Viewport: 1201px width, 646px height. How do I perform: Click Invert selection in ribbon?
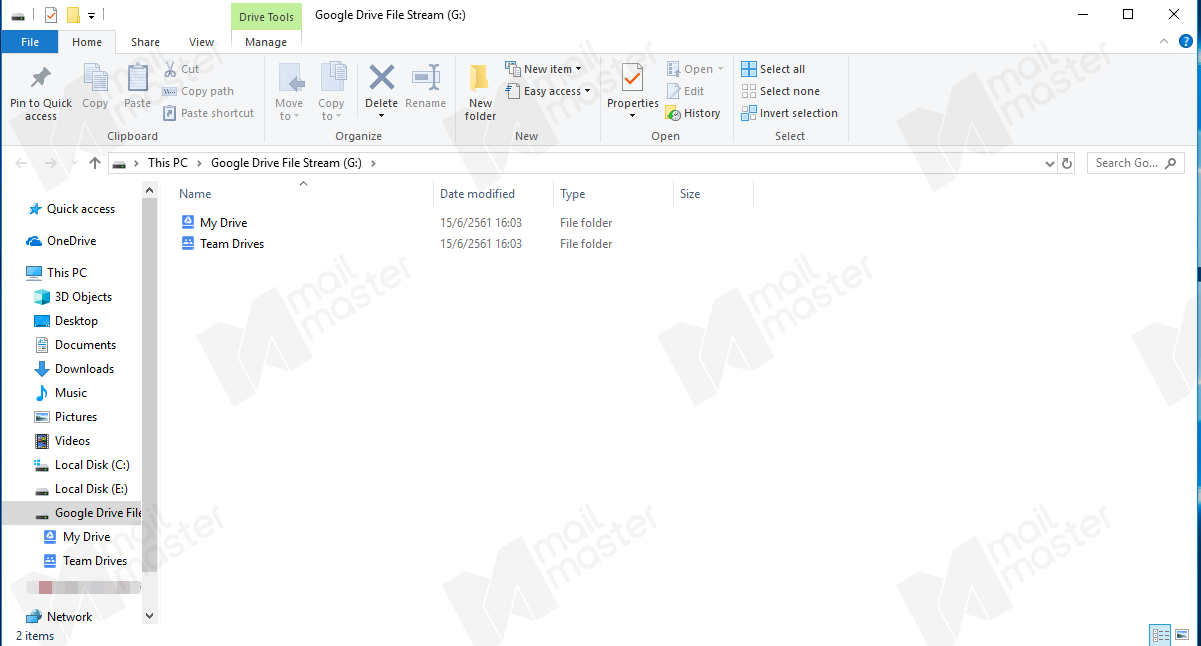tap(790, 114)
